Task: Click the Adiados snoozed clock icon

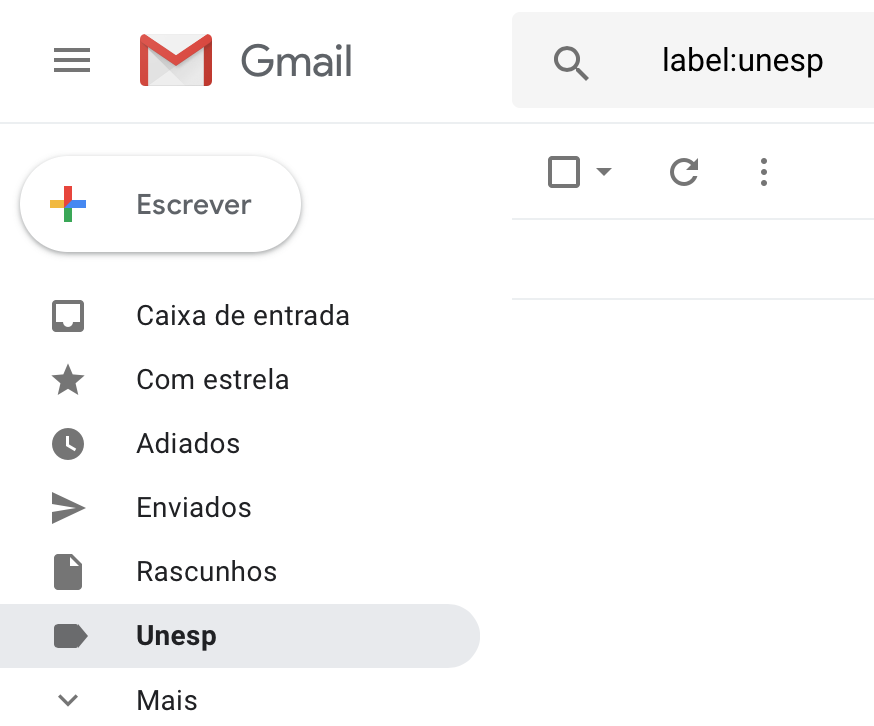Action: click(x=67, y=444)
